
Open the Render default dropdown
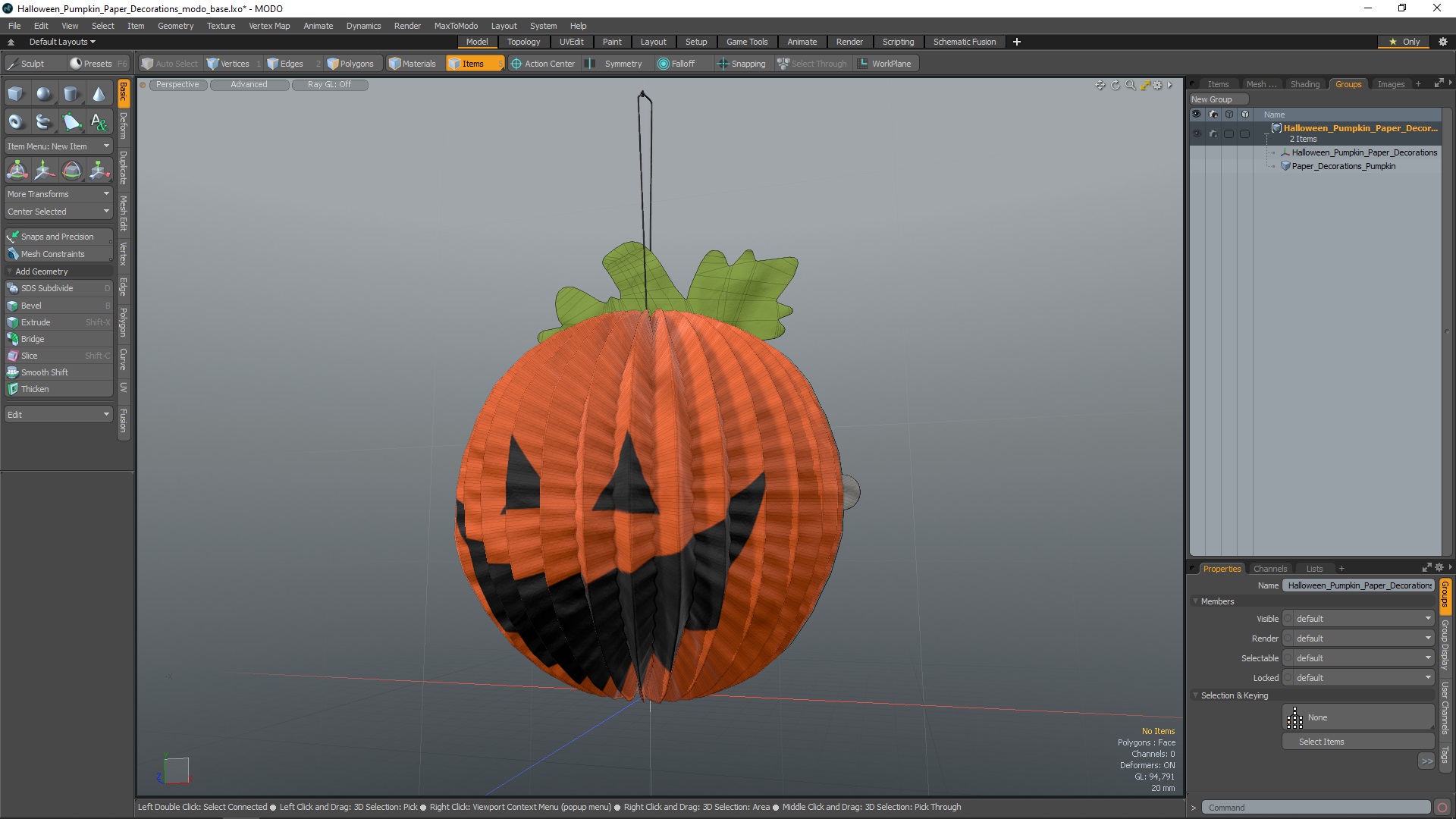click(1358, 639)
